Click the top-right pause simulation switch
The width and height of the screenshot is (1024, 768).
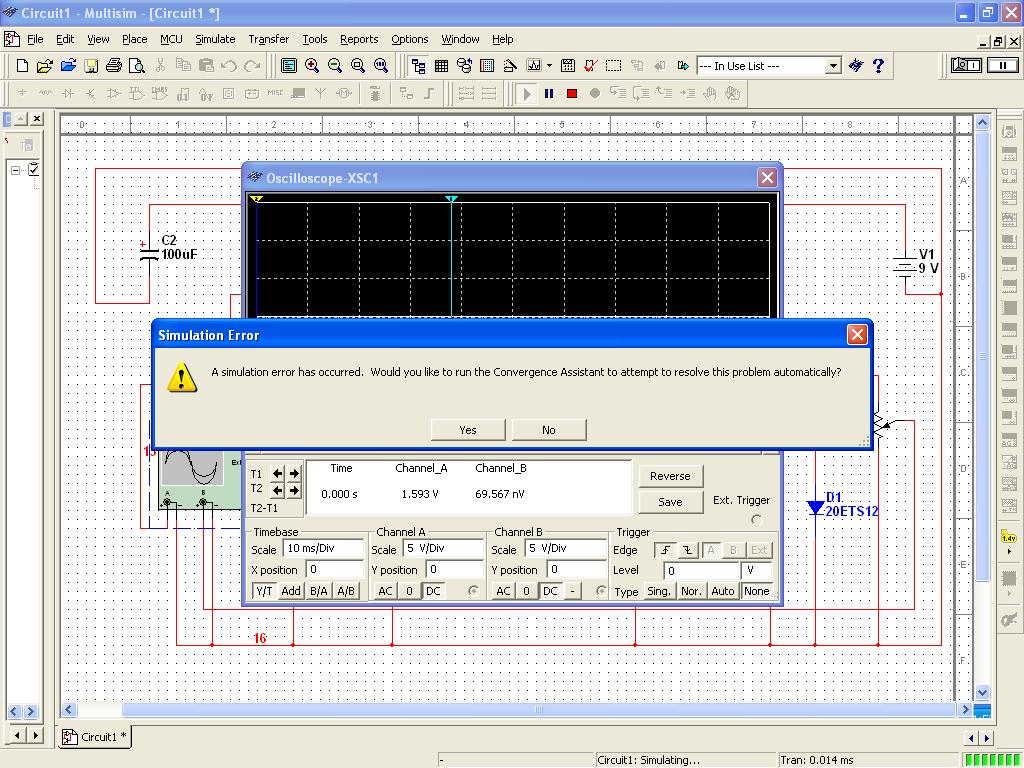click(x=1002, y=65)
